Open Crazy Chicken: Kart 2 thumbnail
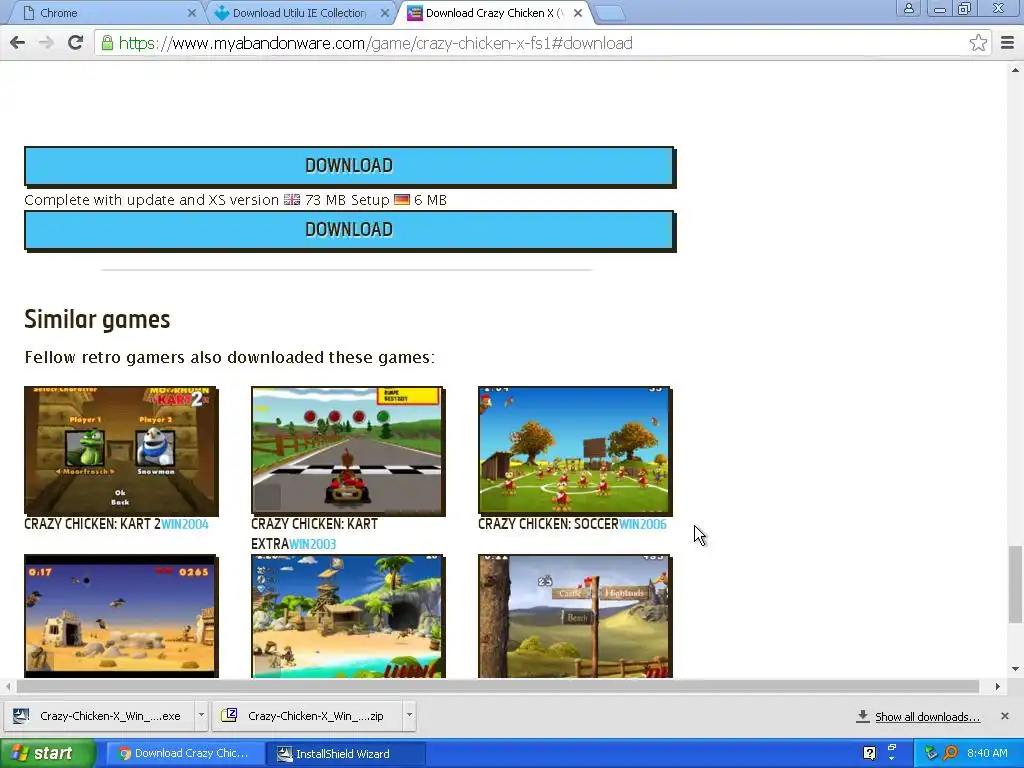Viewport: 1024px width, 768px height. pyautogui.click(x=121, y=451)
